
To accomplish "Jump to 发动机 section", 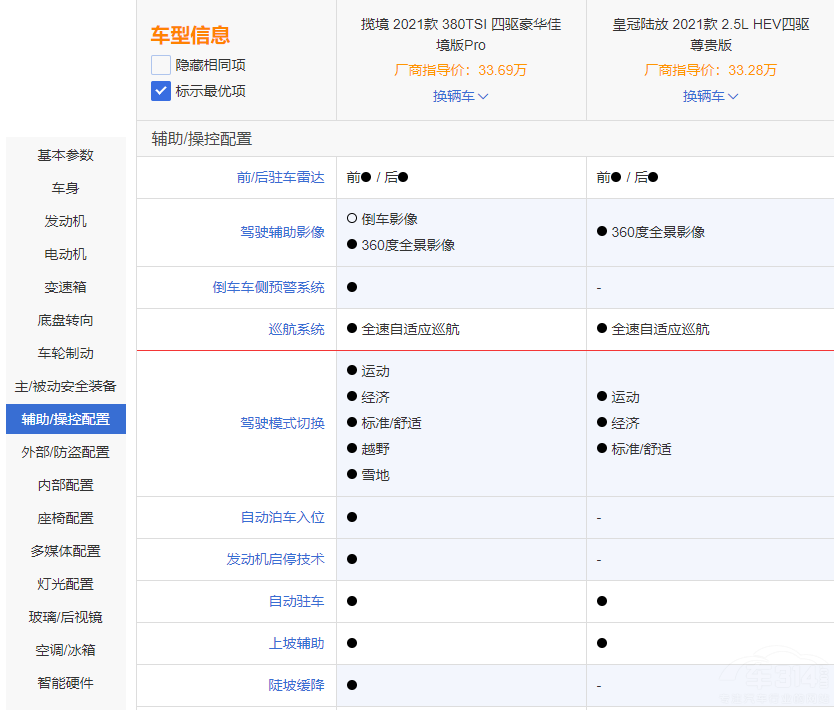I will click(x=66, y=221).
